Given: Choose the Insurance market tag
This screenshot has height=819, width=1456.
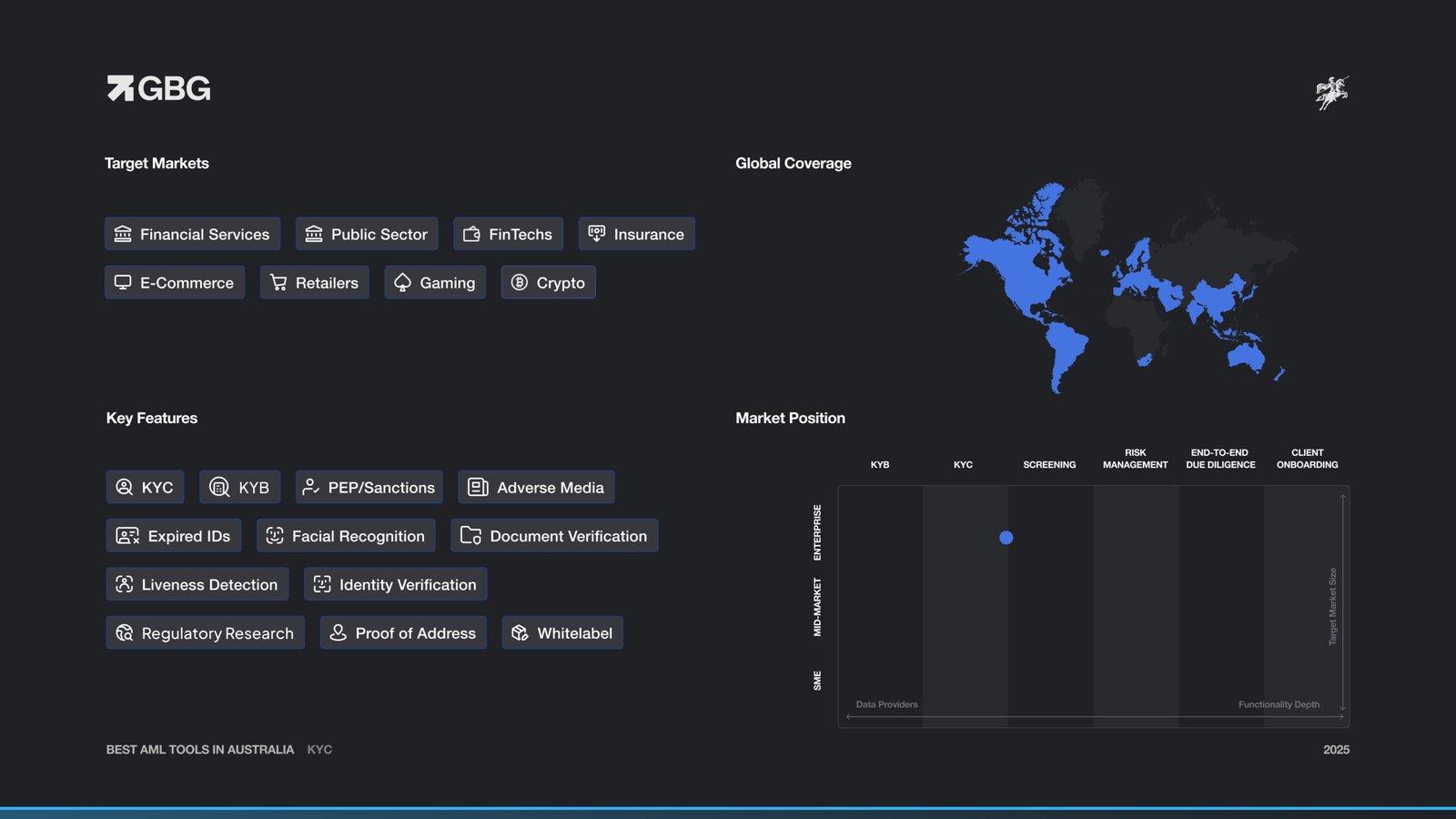Looking at the screenshot, I should 637,234.
